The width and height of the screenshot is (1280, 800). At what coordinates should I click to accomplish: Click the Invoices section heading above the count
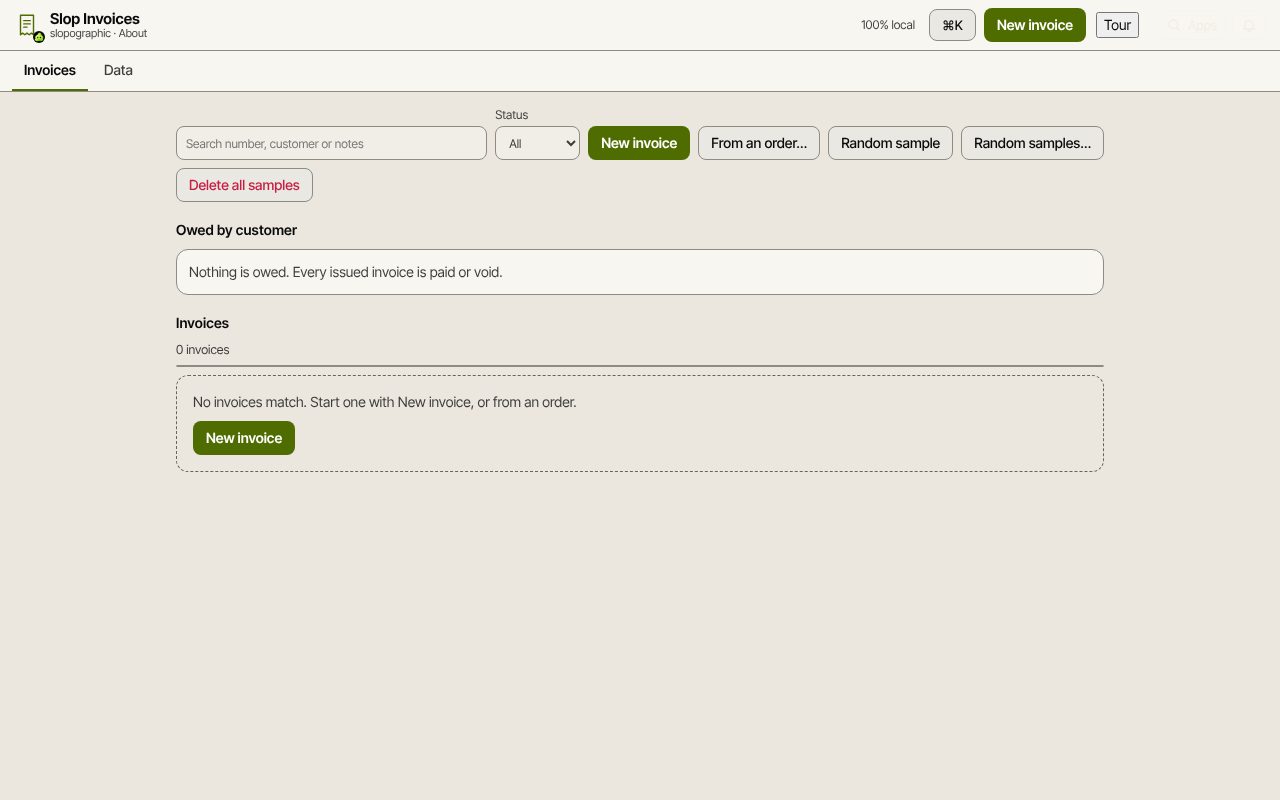click(202, 323)
